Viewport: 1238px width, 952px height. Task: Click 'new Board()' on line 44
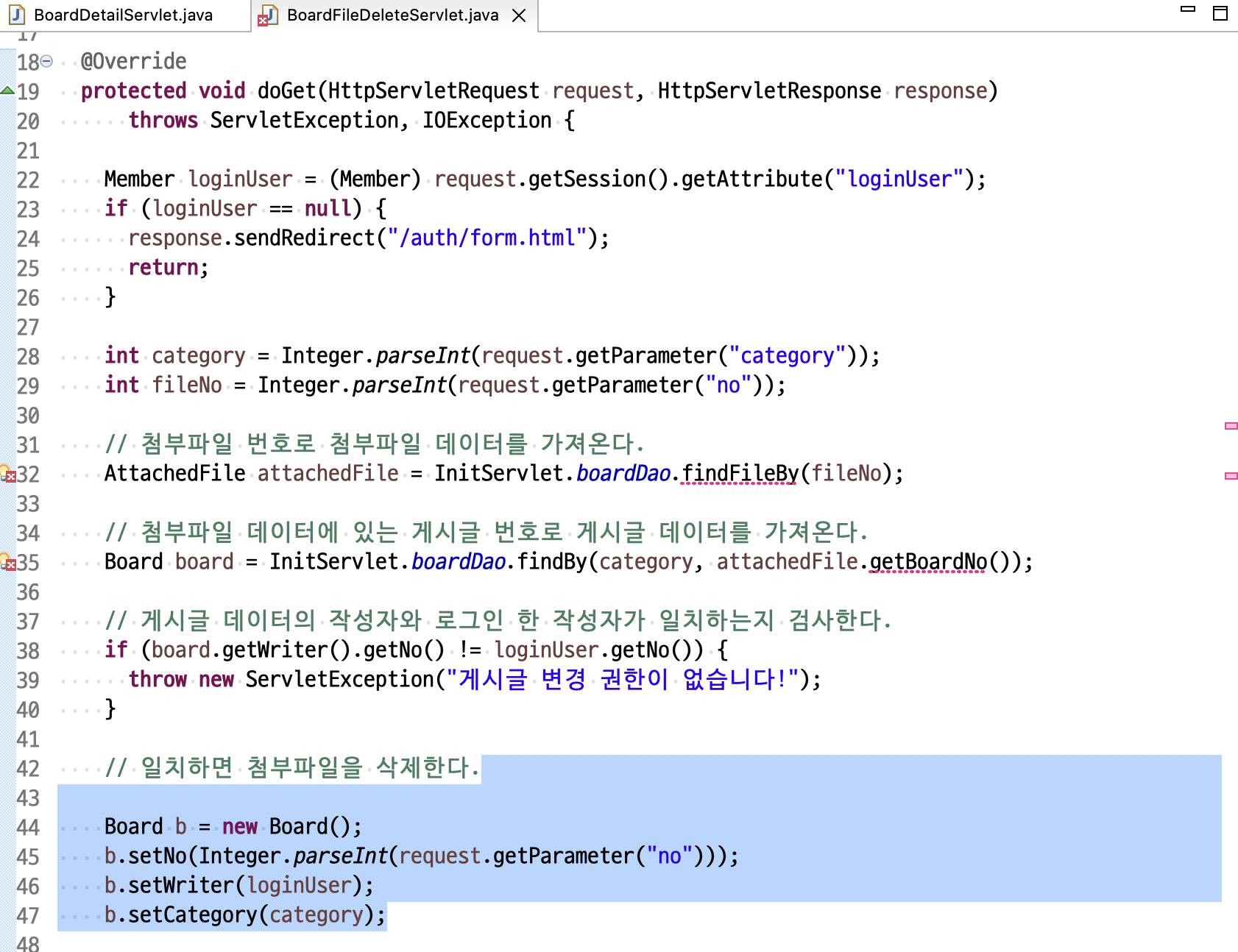tap(286, 826)
